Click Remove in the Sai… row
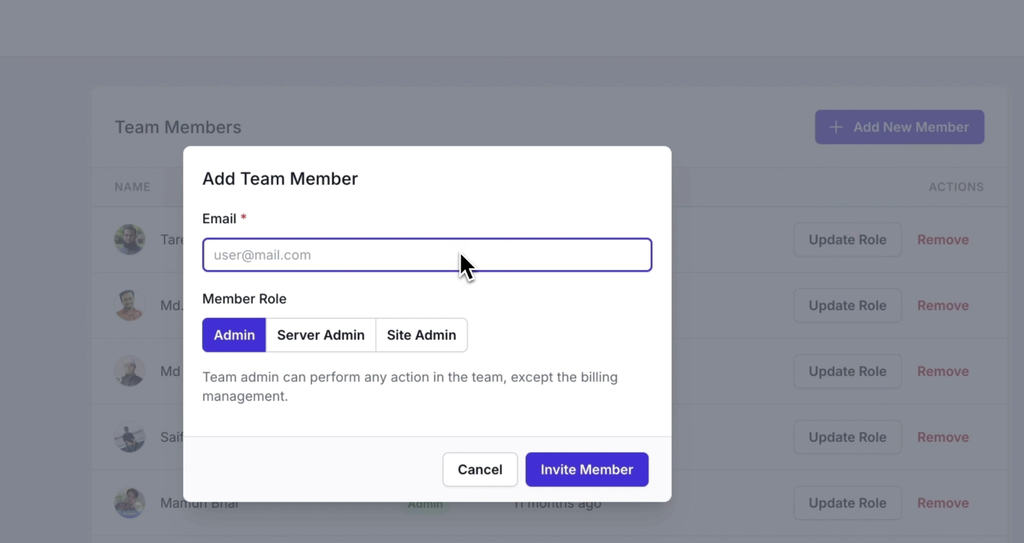The width and height of the screenshot is (1024, 543). [x=943, y=437]
